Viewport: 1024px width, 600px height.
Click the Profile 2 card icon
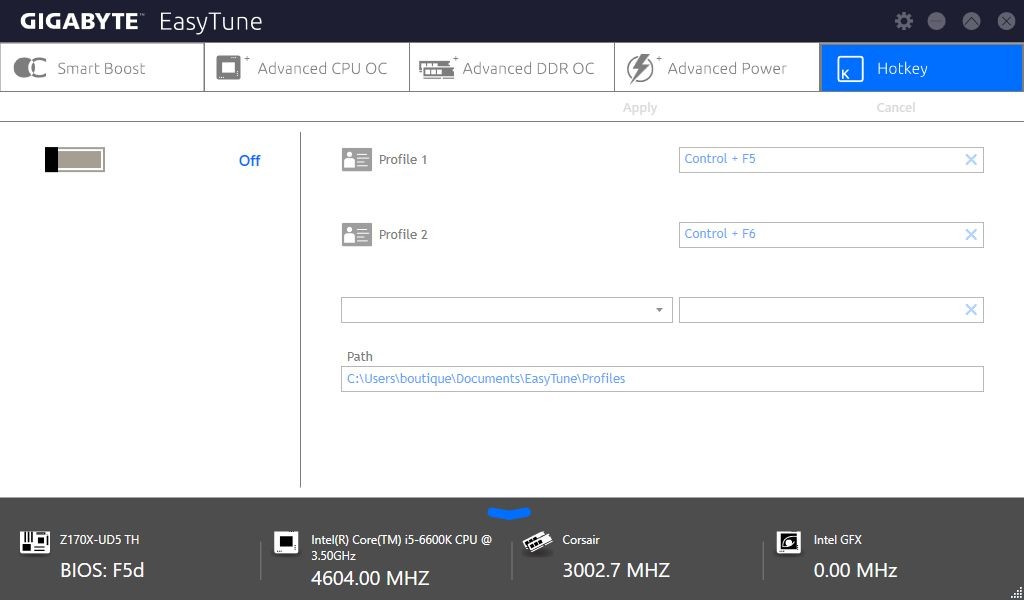(x=357, y=234)
